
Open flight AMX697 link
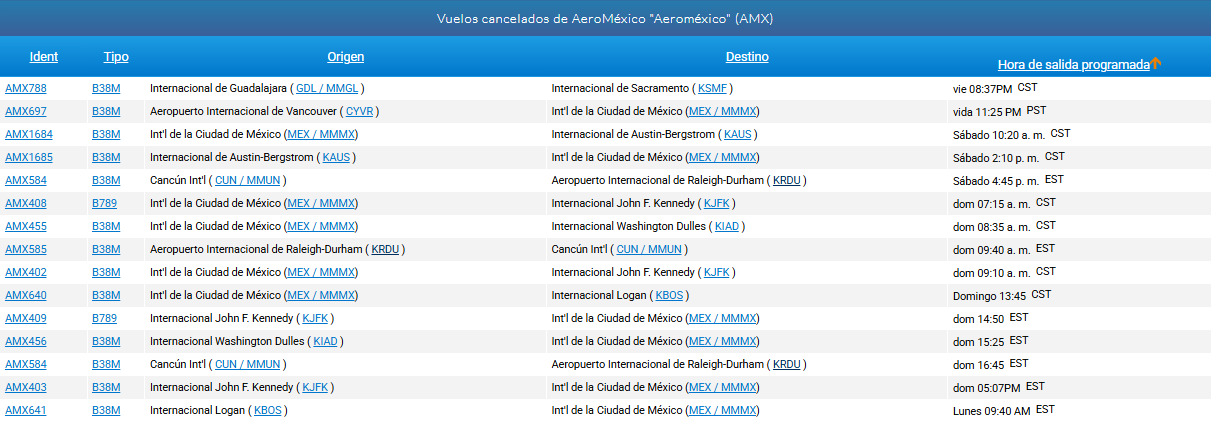pos(26,111)
